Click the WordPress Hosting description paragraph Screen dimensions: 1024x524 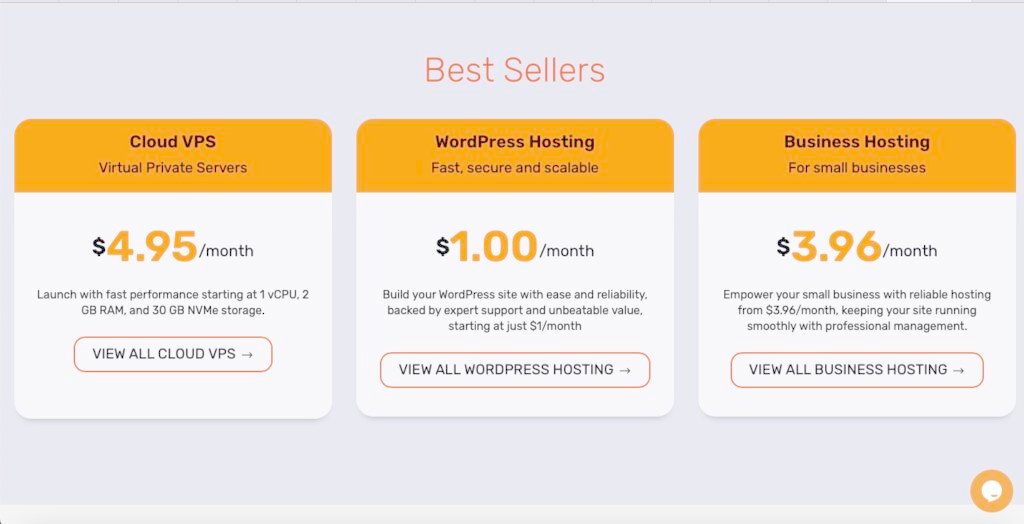pyautogui.click(x=515, y=310)
